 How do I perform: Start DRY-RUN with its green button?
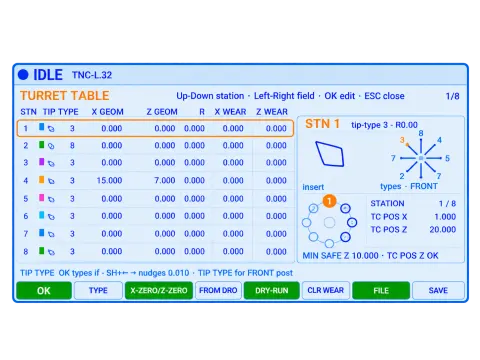point(272,291)
